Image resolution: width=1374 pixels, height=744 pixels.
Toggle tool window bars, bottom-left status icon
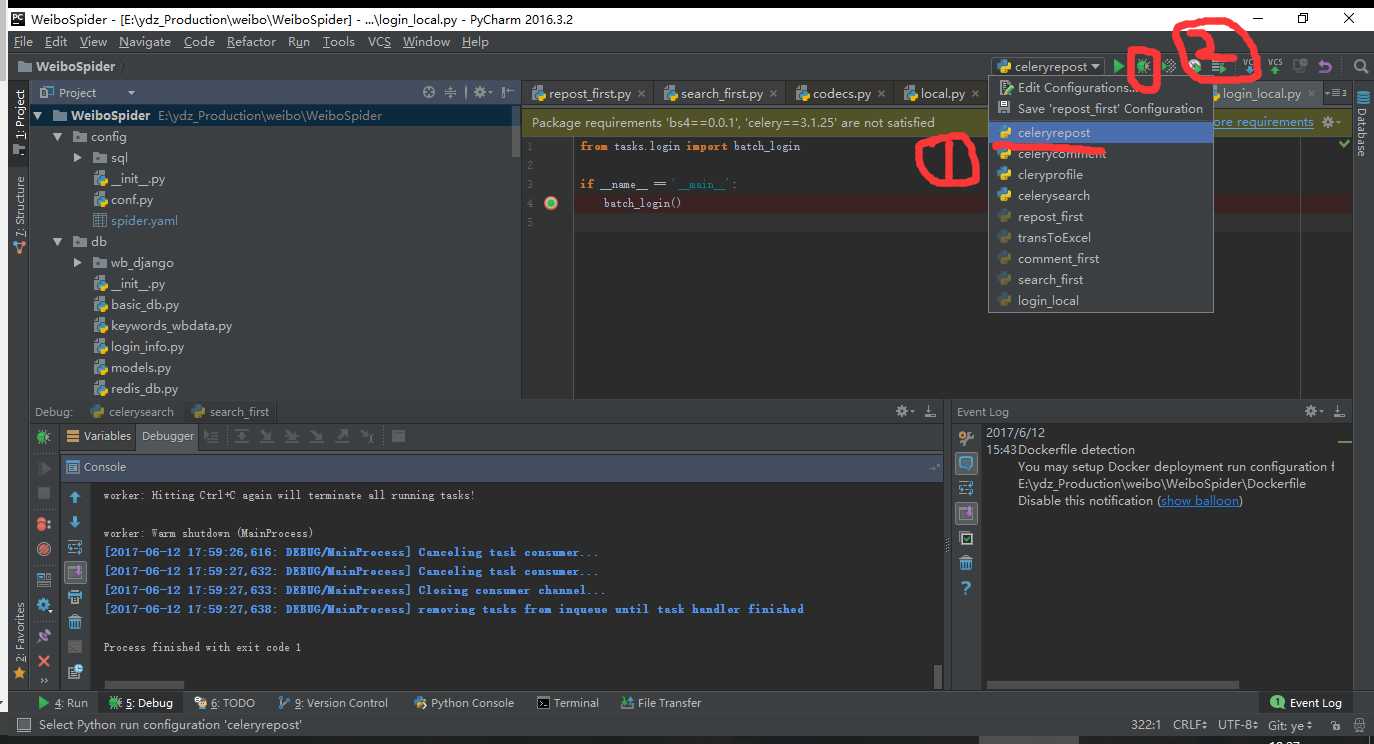22,725
